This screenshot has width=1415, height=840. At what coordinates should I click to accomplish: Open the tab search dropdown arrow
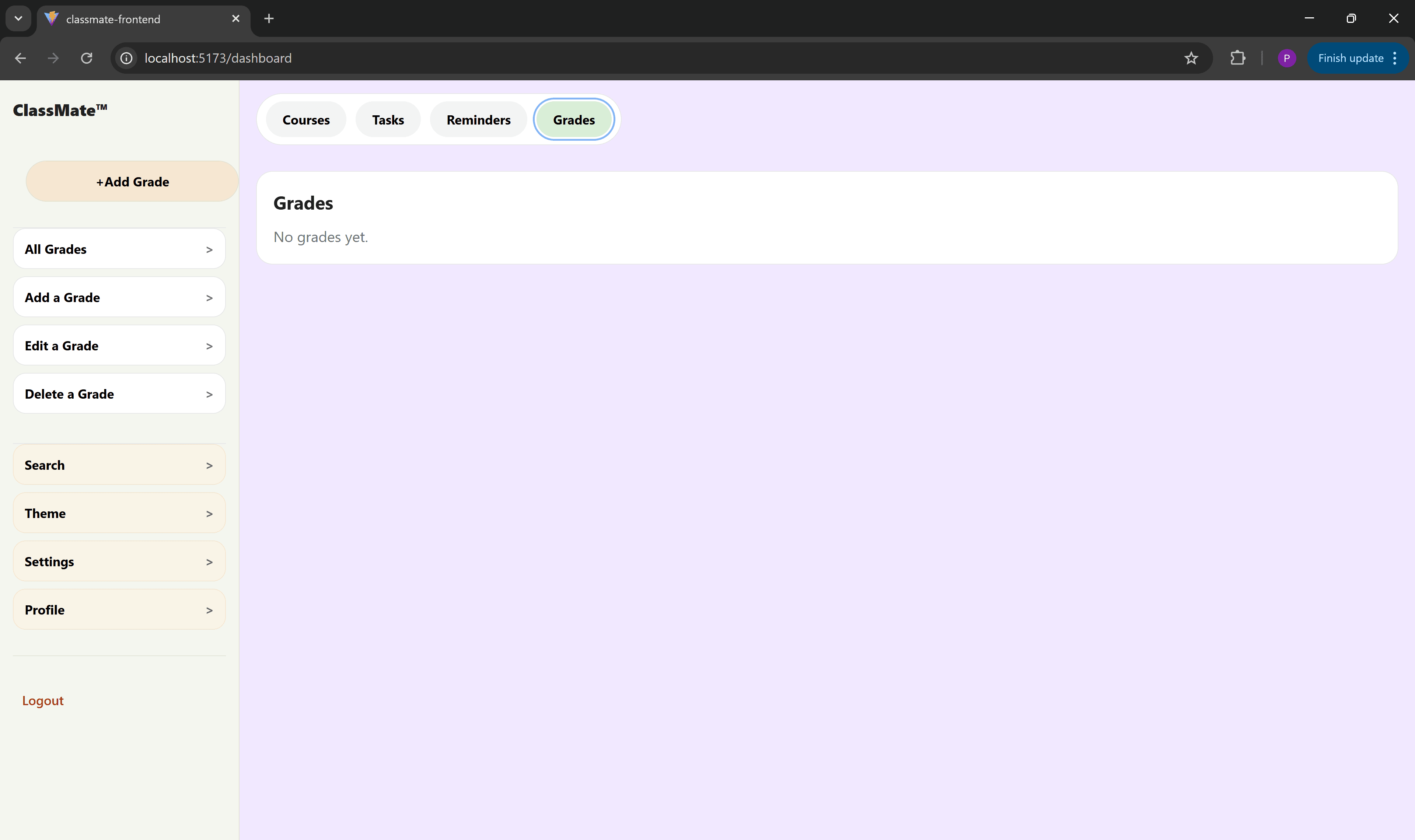(18, 19)
